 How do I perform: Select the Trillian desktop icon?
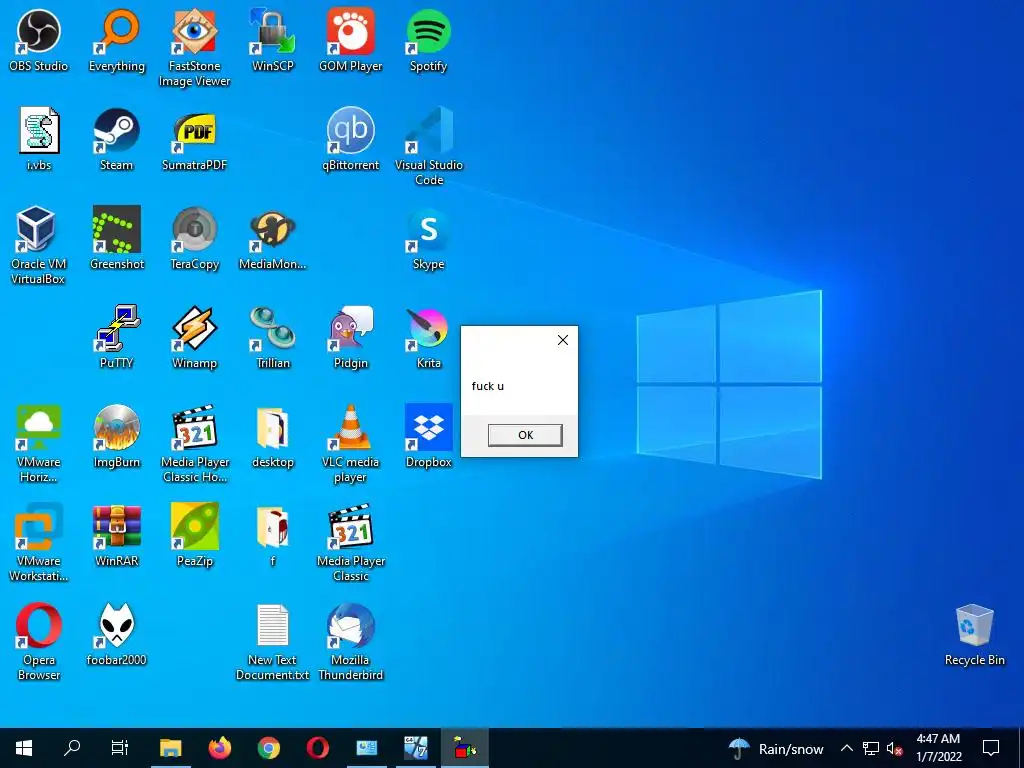[273, 337]
